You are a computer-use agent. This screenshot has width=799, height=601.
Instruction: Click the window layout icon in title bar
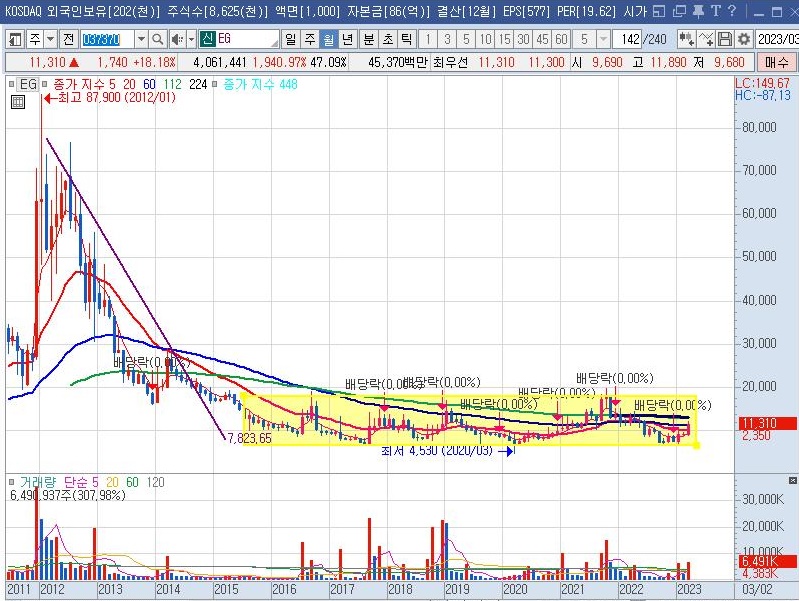coord(659,11)
